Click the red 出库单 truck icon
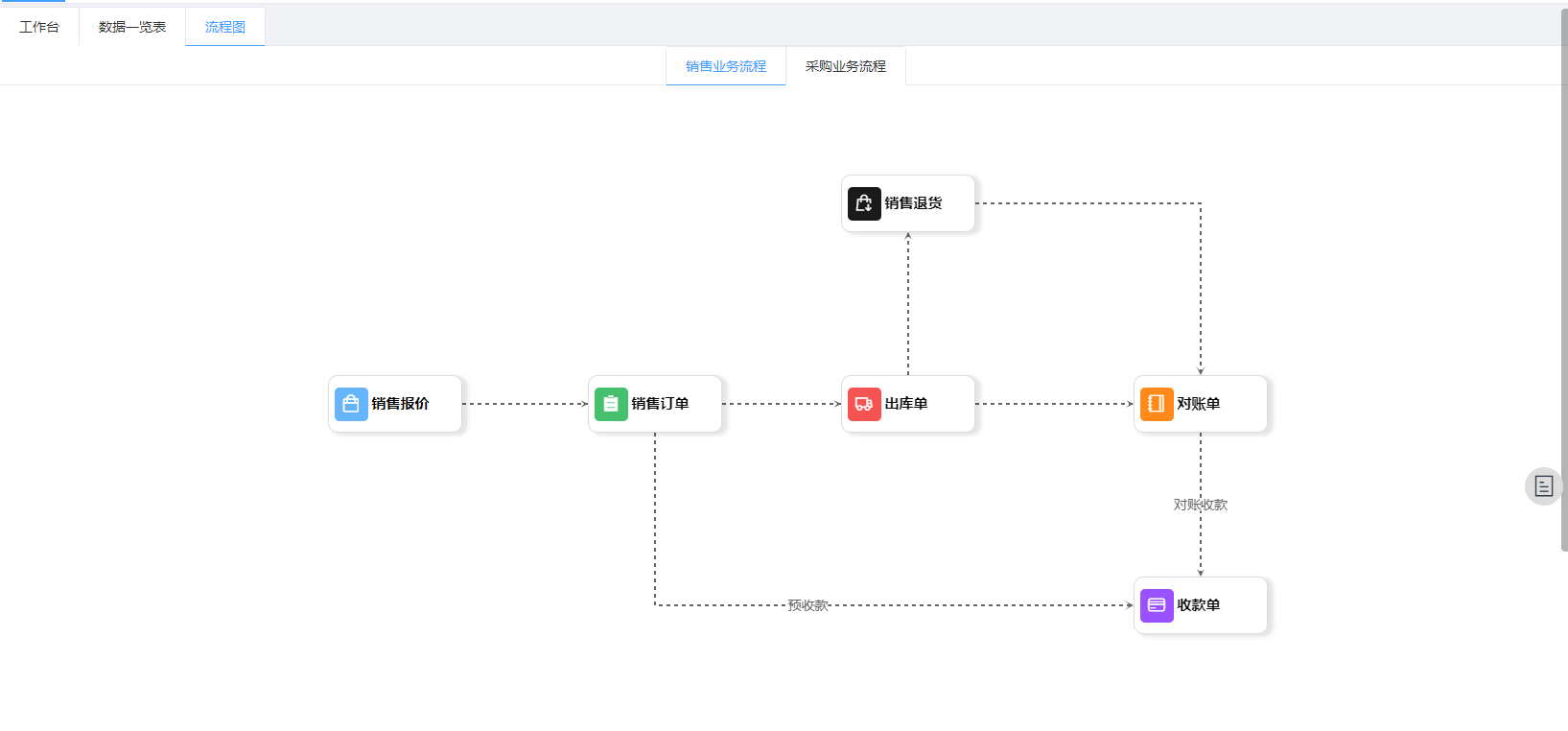This screenshot has width=1568, height=731. 864,404
